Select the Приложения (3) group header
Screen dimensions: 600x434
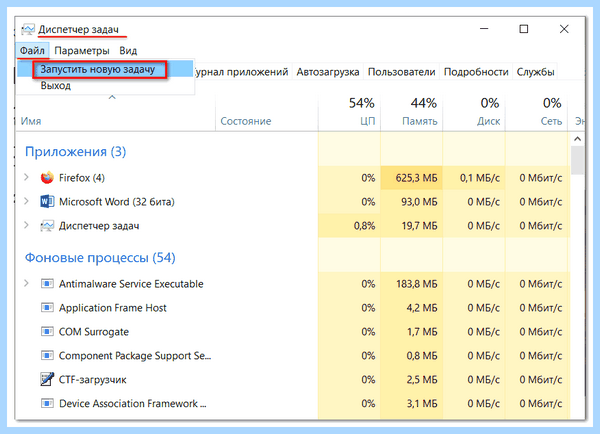coord(75,152)
